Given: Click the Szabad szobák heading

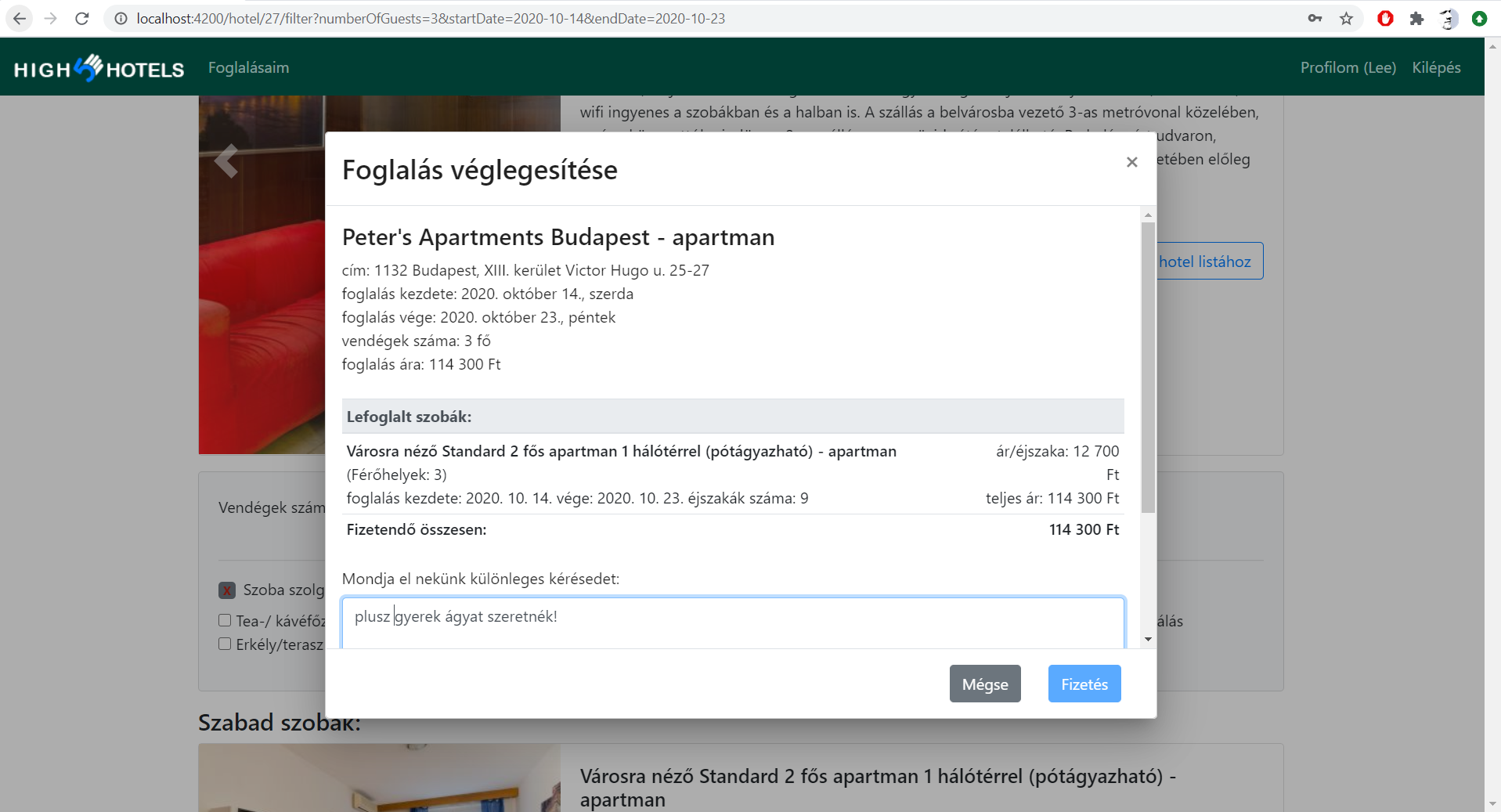Looking at the screenshot, I should pos(280,722).
